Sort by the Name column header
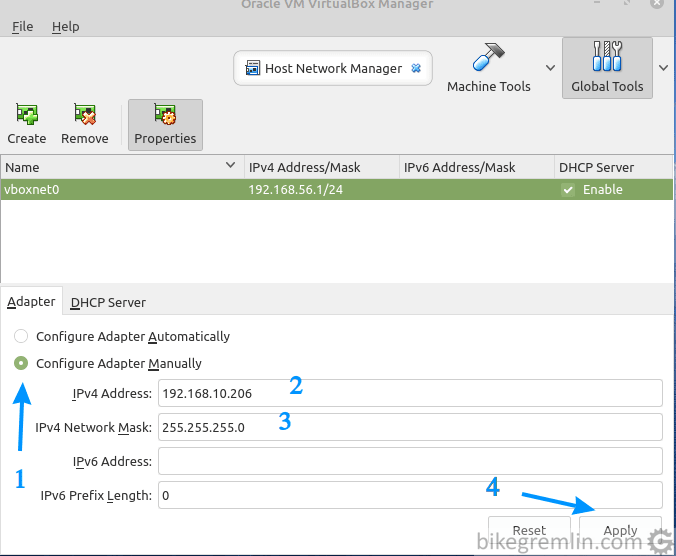This screenshot has height=556, width=676. click(x=122, y=167)
